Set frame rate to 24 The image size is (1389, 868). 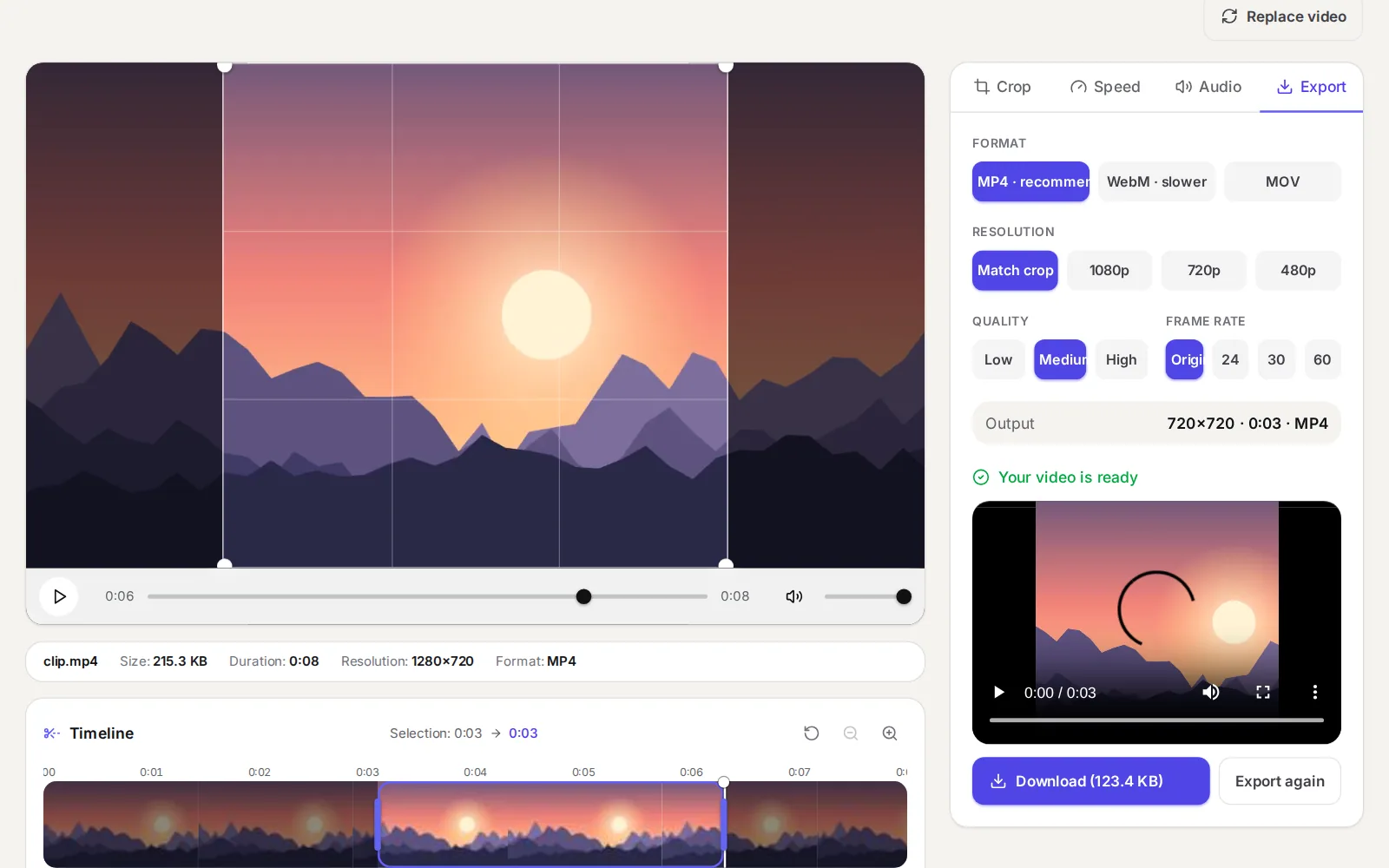1230,359
